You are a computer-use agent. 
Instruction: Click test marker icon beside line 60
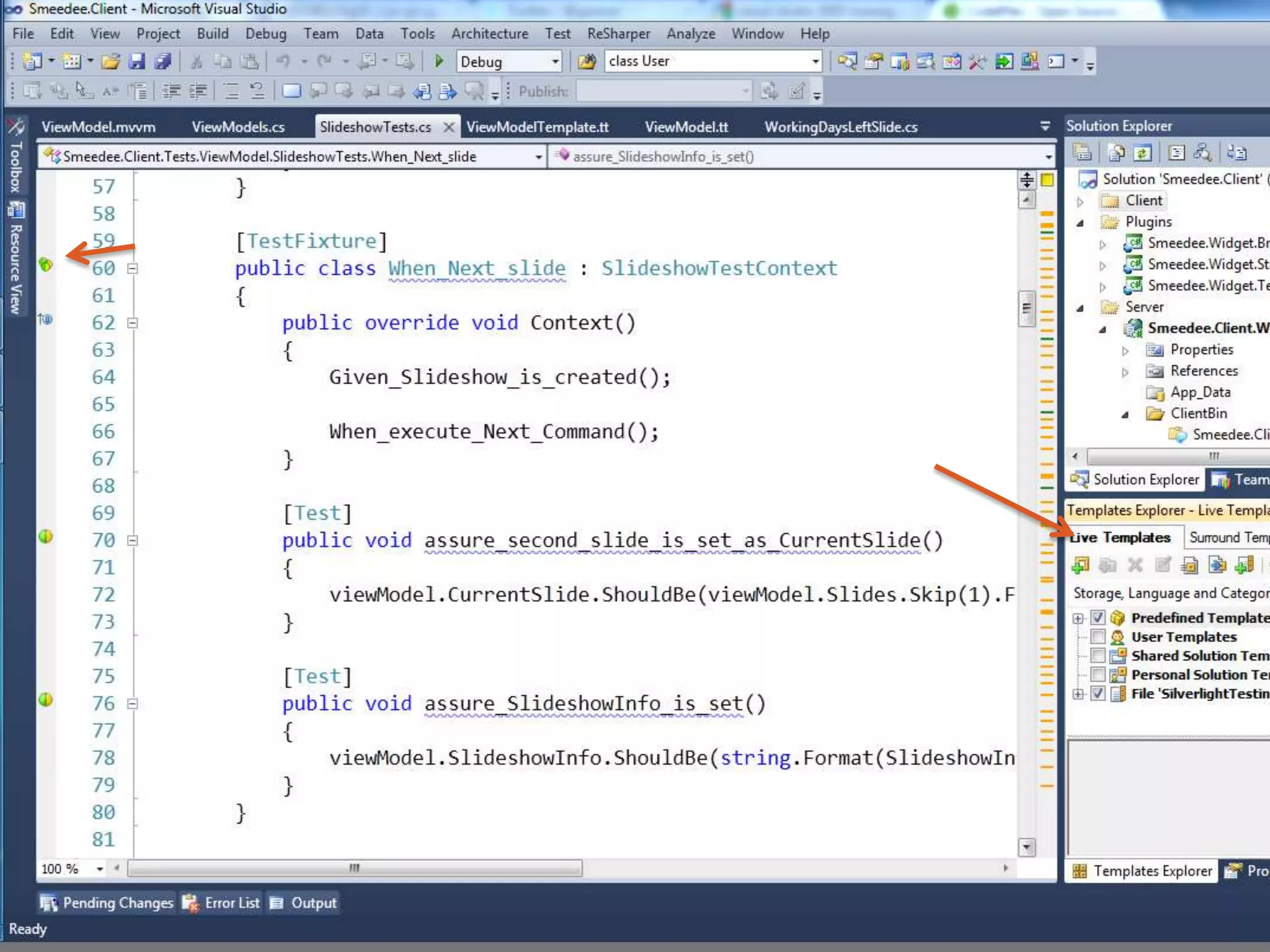[x=46, y=265]
